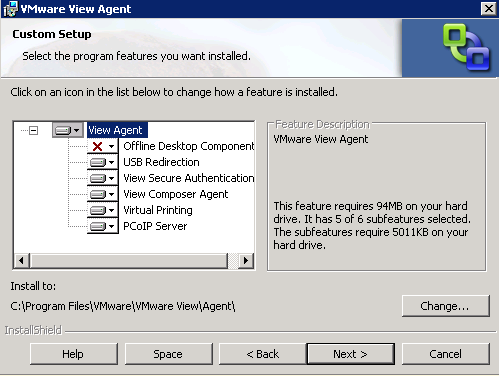Select Virtual Printing feature
The image size is (499, 376).
[x=158, y=210]
